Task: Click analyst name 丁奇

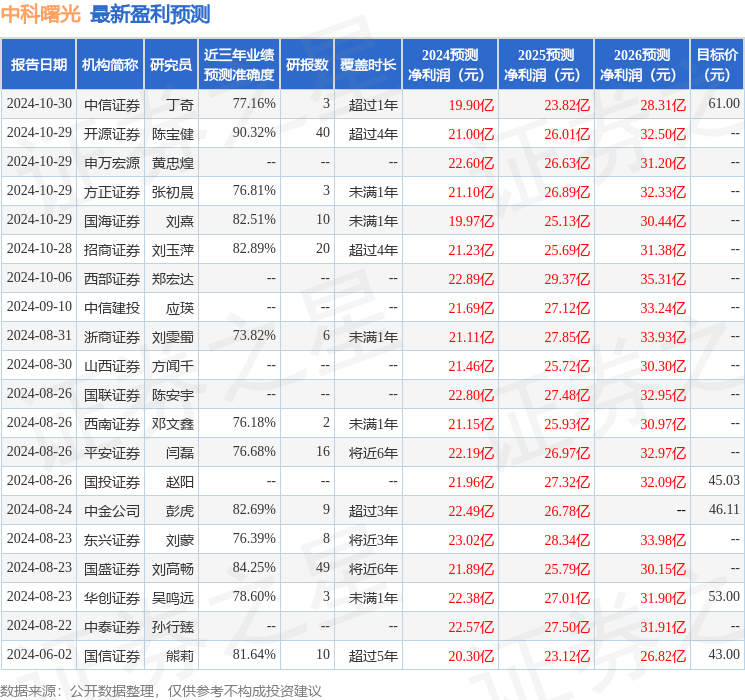Action: pos(180,105)
